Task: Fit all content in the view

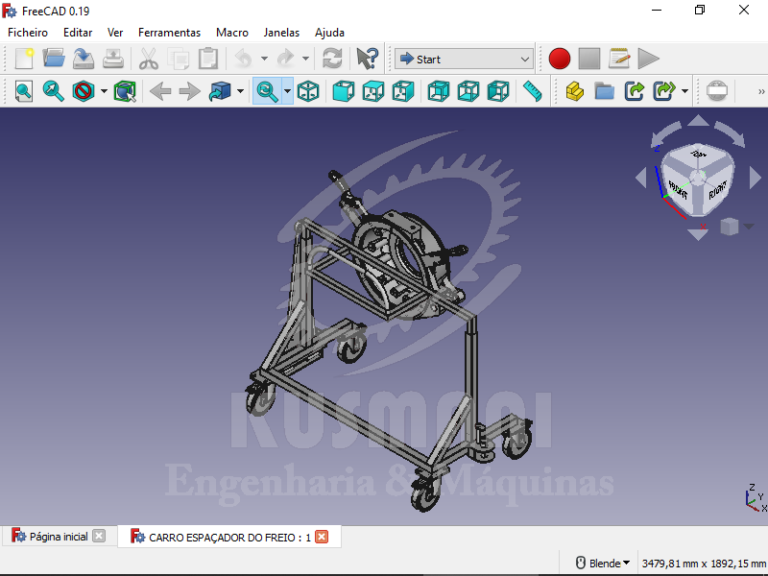Action: pyautogui.click(x=24, y=91)
